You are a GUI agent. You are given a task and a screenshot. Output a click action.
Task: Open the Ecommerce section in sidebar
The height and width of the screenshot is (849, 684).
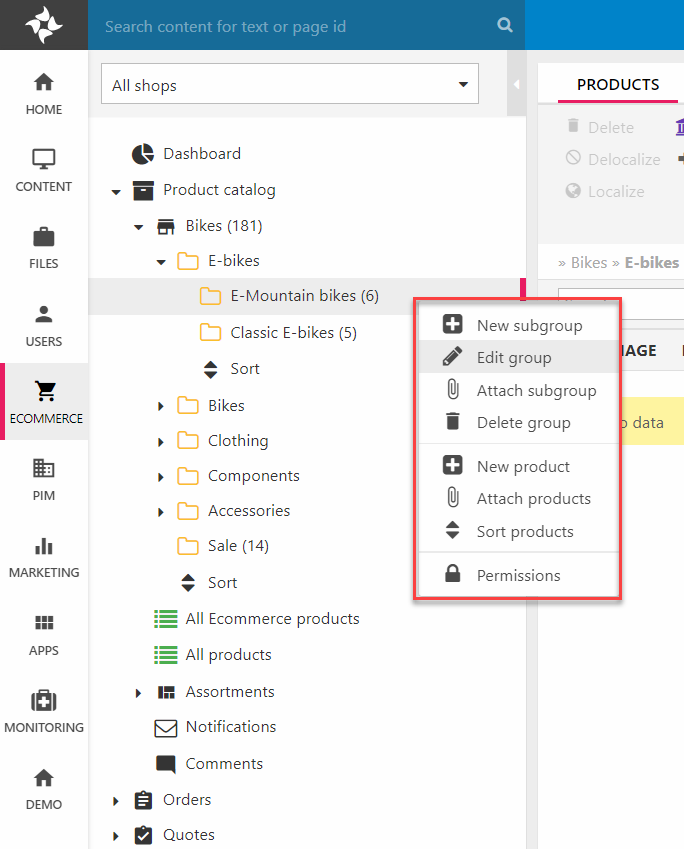44,401
